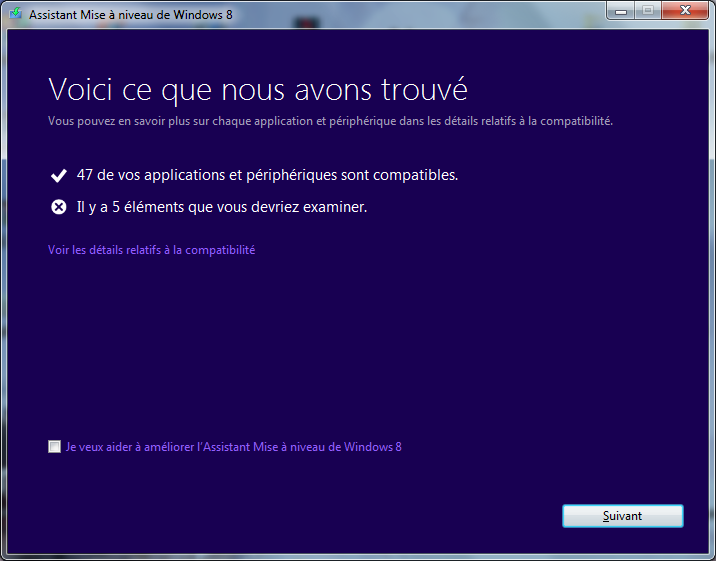The image size is (716, 561).
Task: Click the X-circle icon for items to examine
Action: (x=58, y=207)
